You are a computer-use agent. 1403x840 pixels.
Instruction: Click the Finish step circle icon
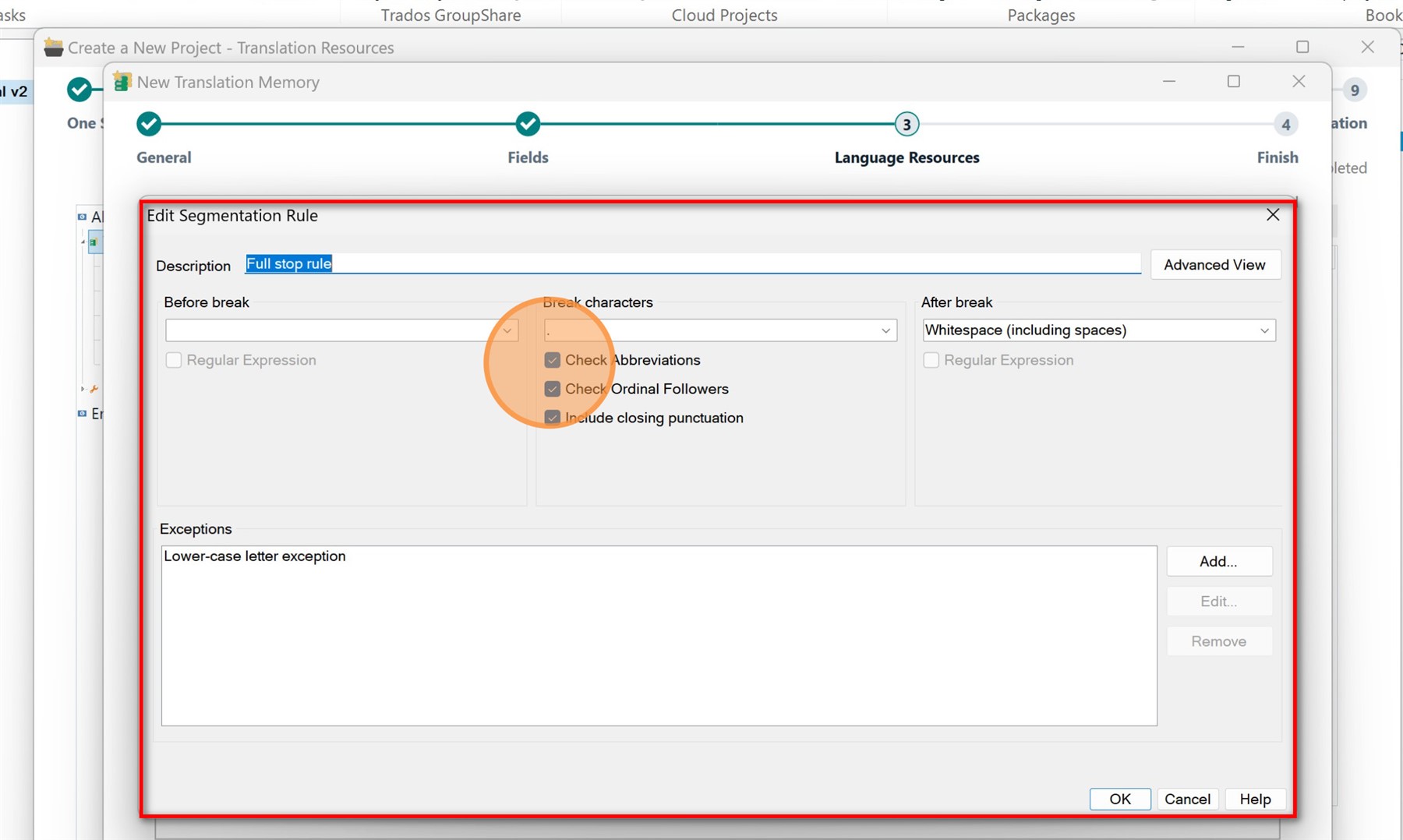click(1285, 123)
